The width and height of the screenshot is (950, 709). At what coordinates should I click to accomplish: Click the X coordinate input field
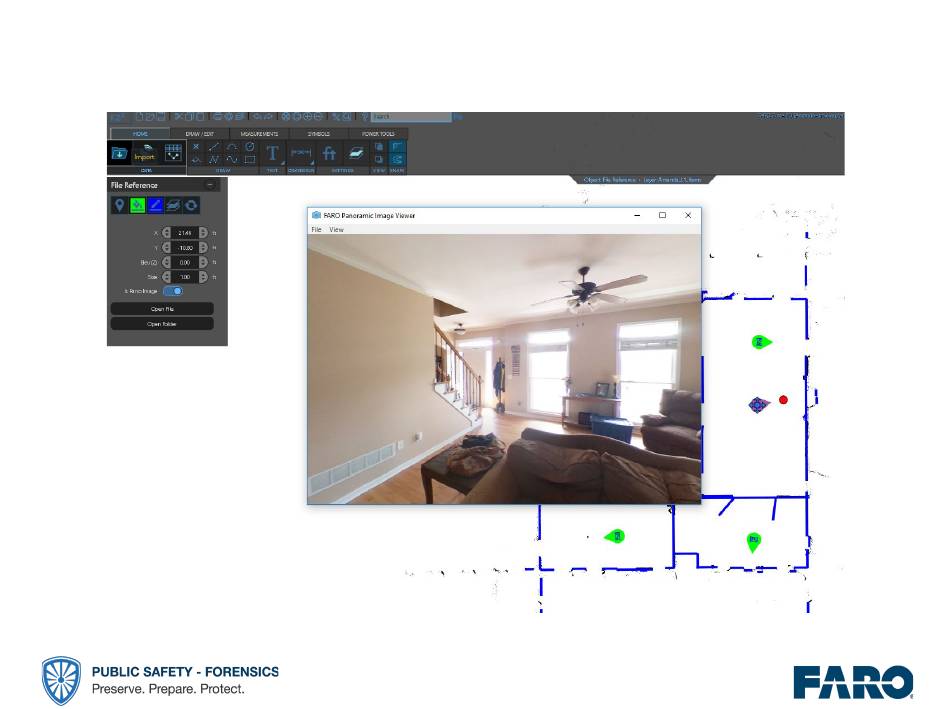[185, 233]
